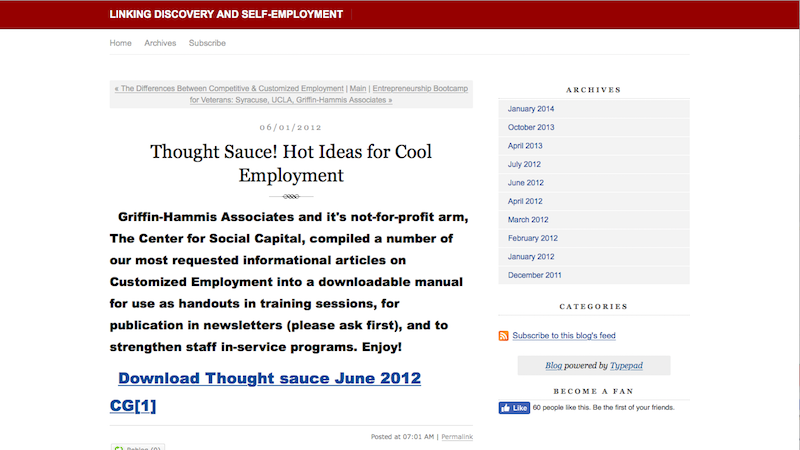Click the CATEGORIES sidebar heading
The image size is (800, 450).
tap(593, 307)
